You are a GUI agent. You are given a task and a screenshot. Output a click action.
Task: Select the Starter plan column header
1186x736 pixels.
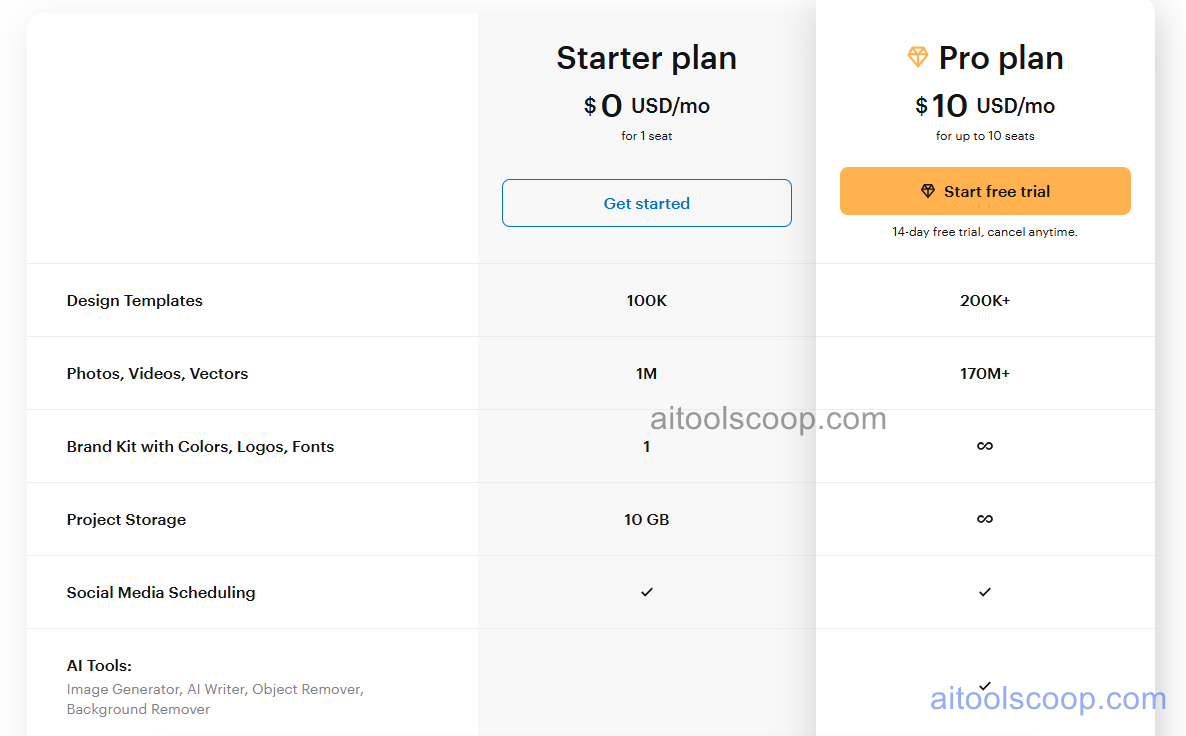point(646,58)
